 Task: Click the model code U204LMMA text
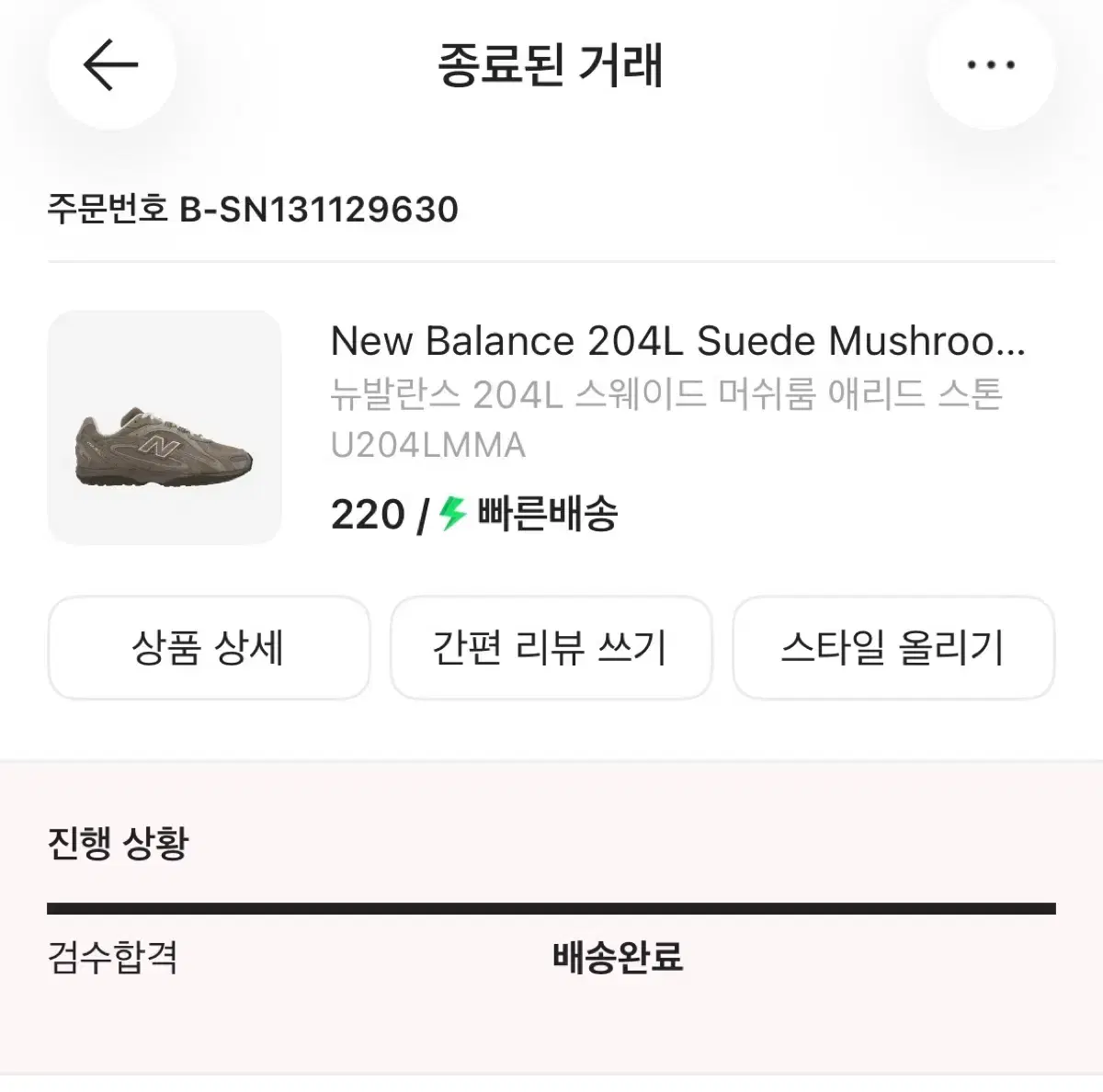pyautogui.click(x=427, y=445)
